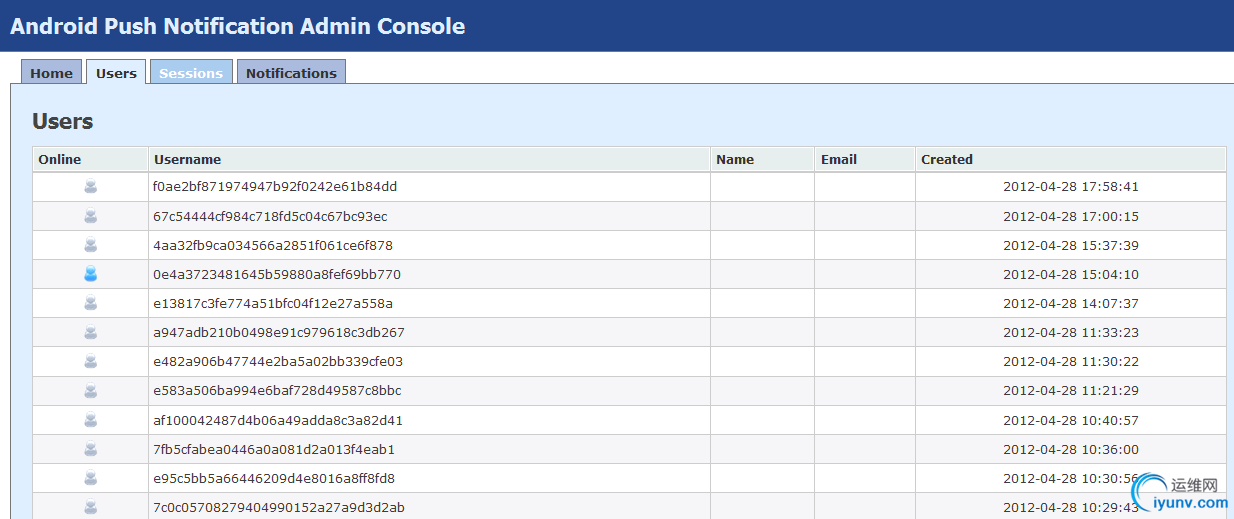Click created date 2012-04-28 11:21:29
This screenshot has width=1234, height=519.
(x=1071, y=391)
